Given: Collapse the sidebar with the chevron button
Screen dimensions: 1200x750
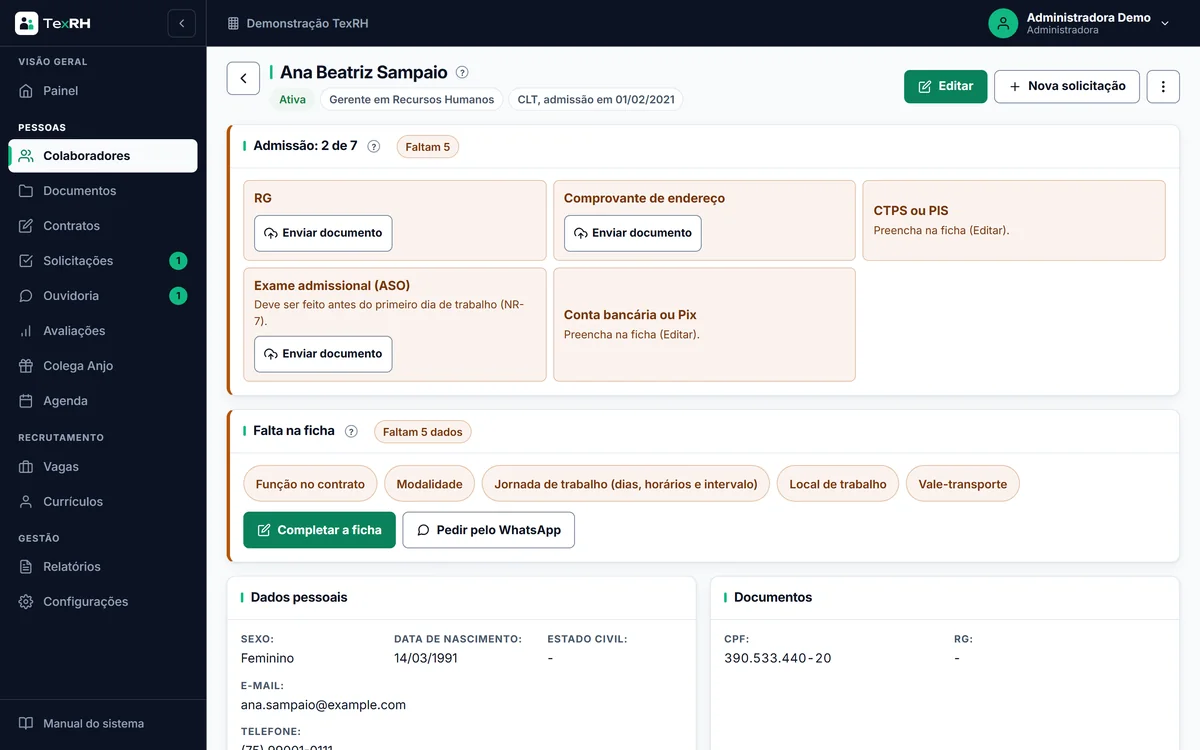Looking at the screenshot, I should point(181,23).
